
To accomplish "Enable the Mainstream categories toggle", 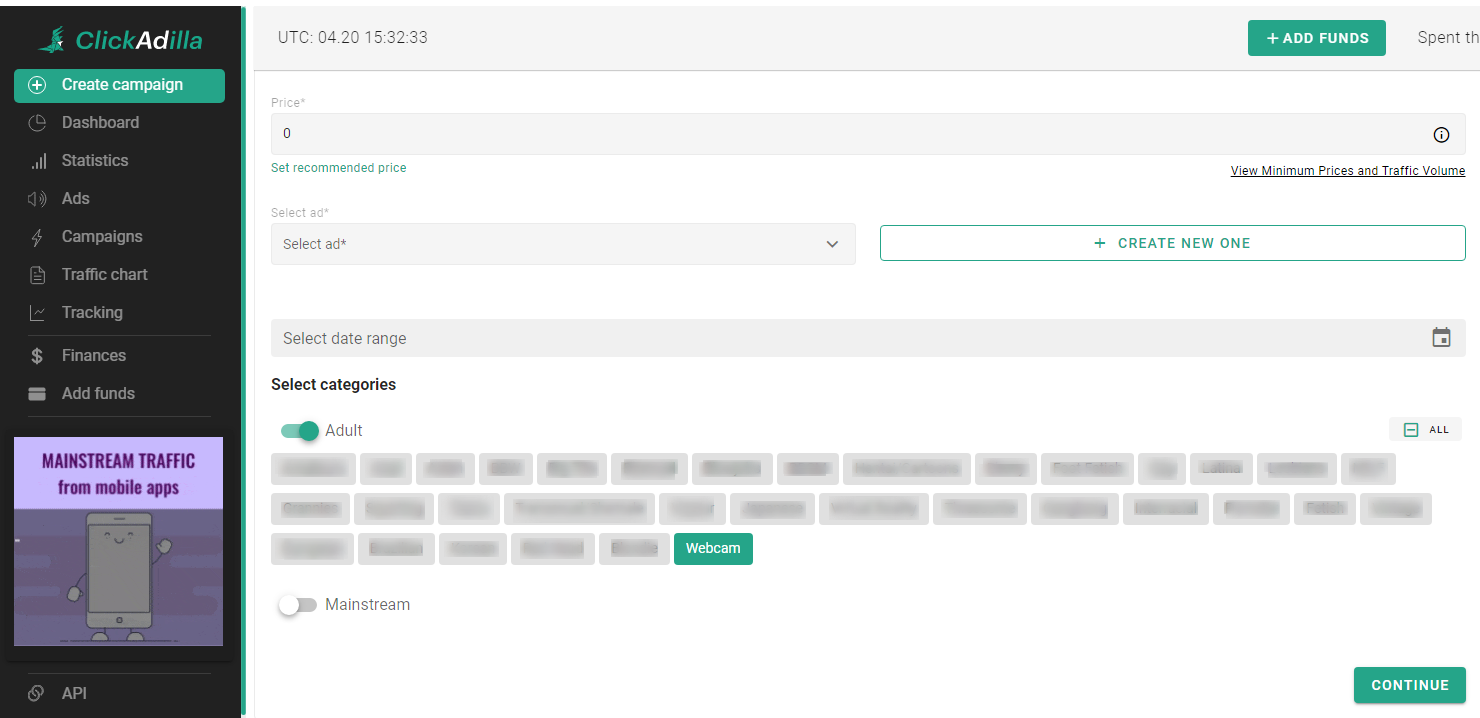I will click(x=298, y=605).
